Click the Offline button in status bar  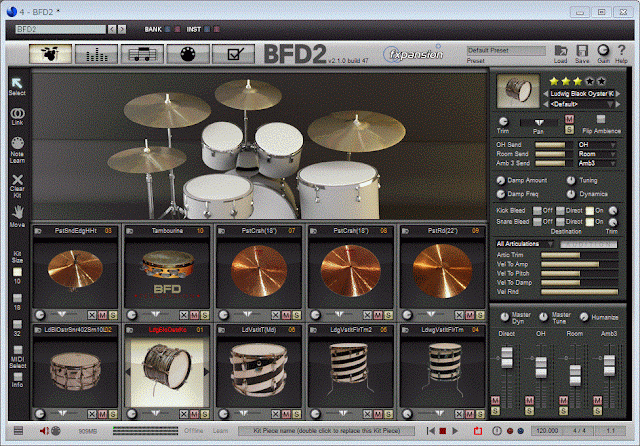point(195,430)
